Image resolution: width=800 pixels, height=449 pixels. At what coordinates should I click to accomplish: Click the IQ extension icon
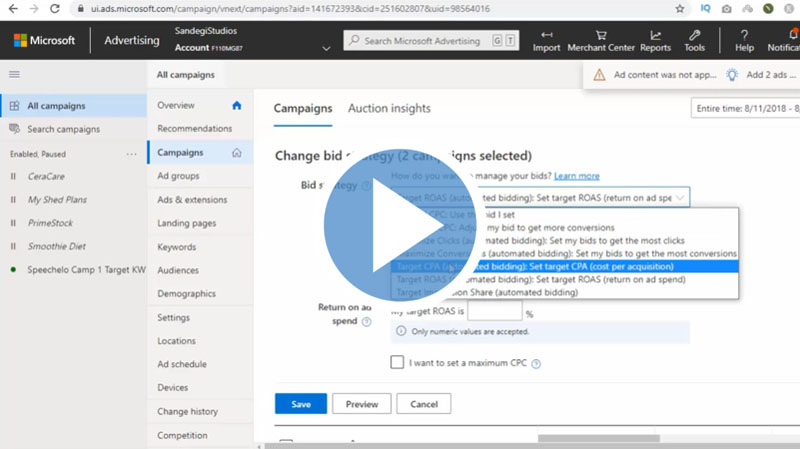(705, 9)
